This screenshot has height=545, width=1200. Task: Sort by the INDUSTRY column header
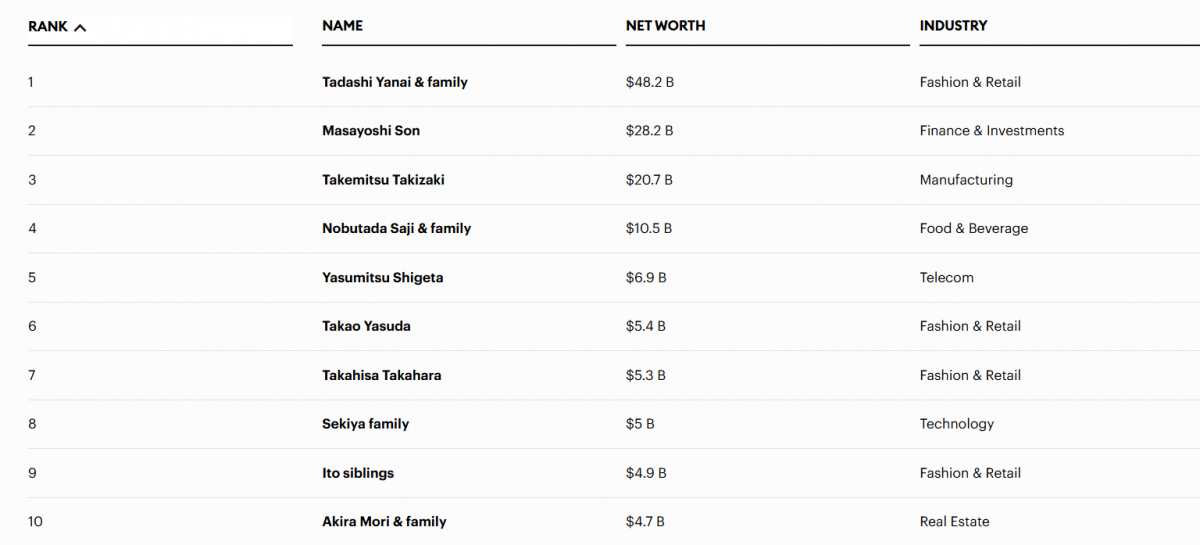(x=953, y=26)
